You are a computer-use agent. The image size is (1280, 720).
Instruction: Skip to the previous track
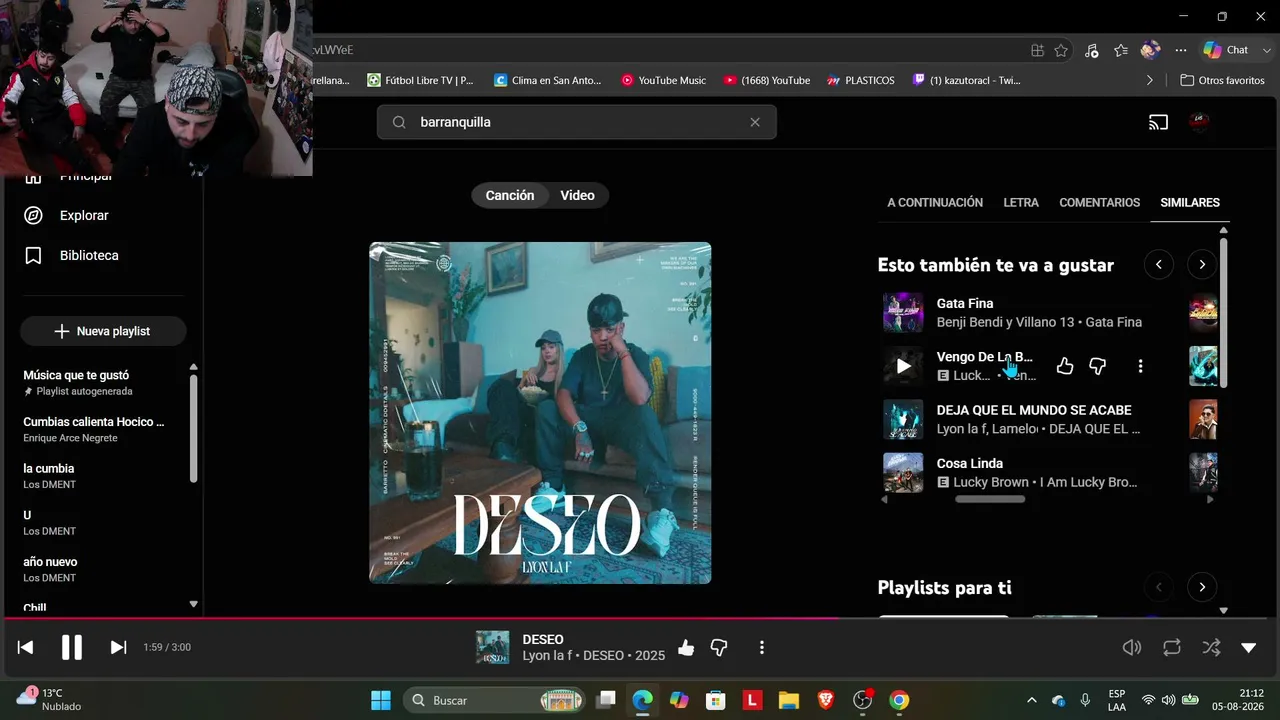26,647
